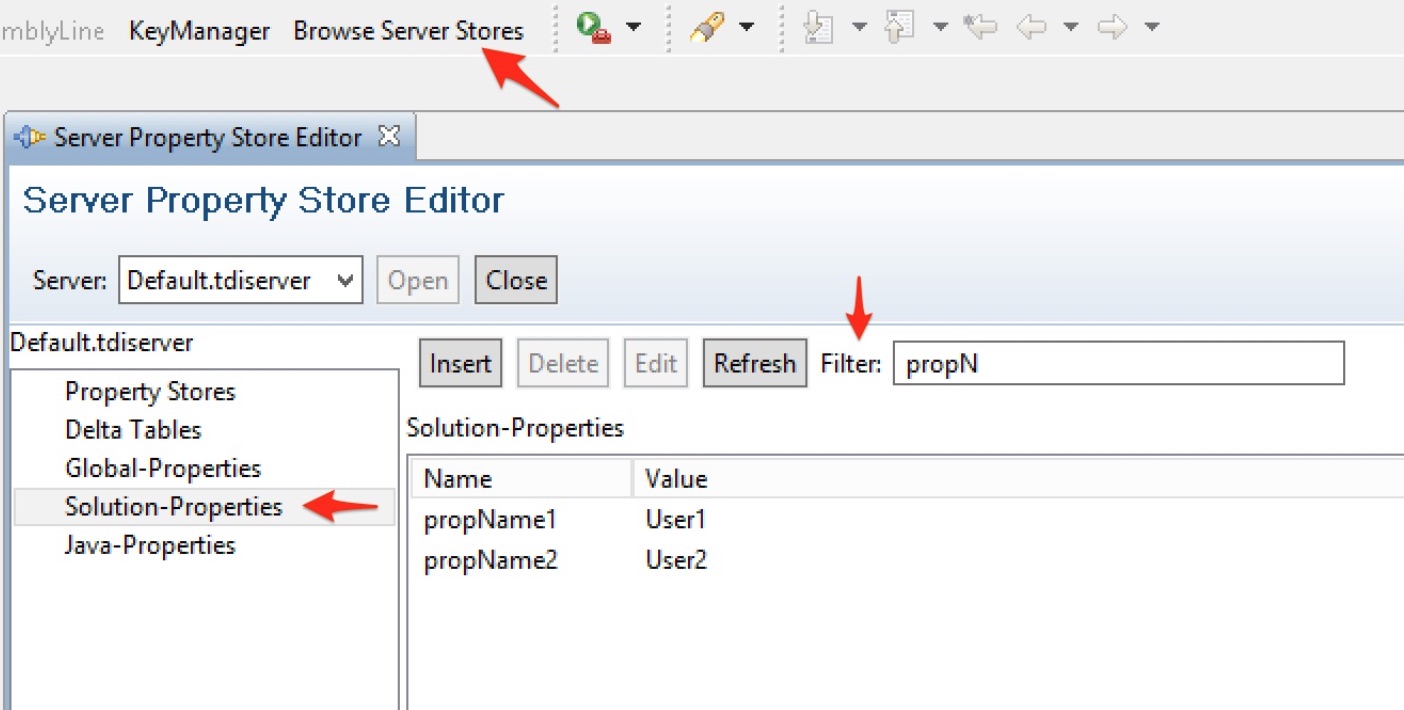Click into the Filter text field
The height and width of the screenshot is (710, 1404).
1118,364
